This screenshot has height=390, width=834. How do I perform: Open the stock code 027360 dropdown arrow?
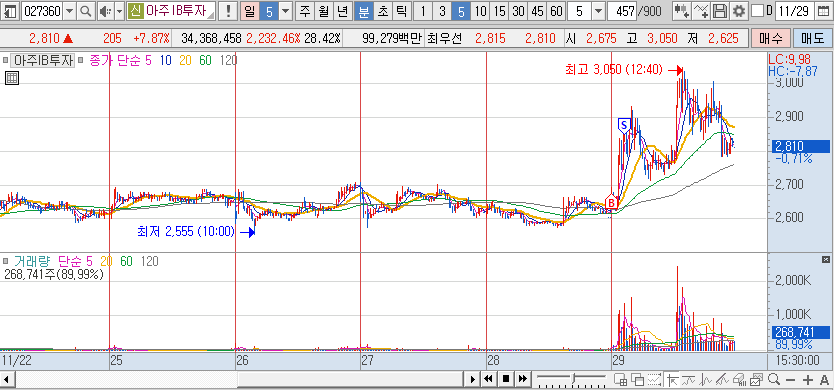click(x=69, y=11)
